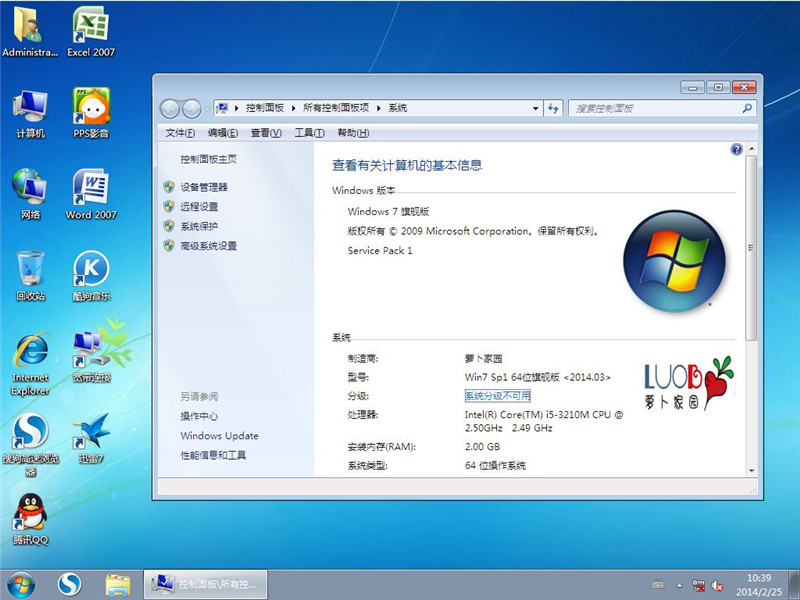Select the 计算机 desktop icon

30,113
